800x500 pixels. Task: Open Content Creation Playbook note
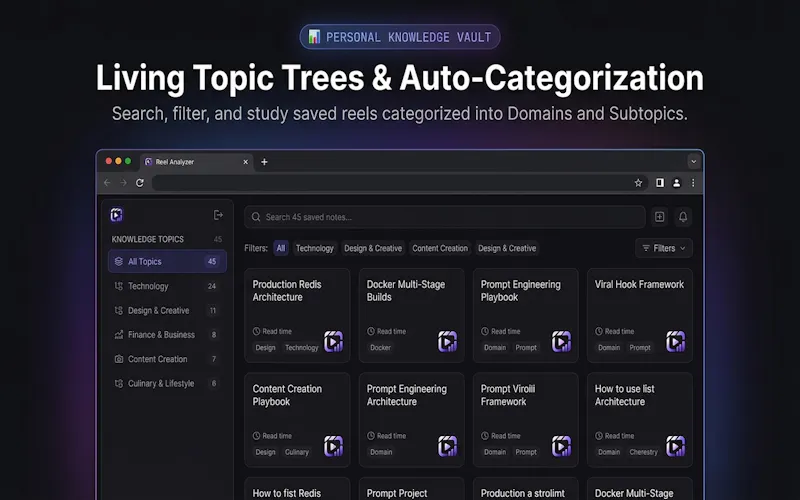pos(297,420)
